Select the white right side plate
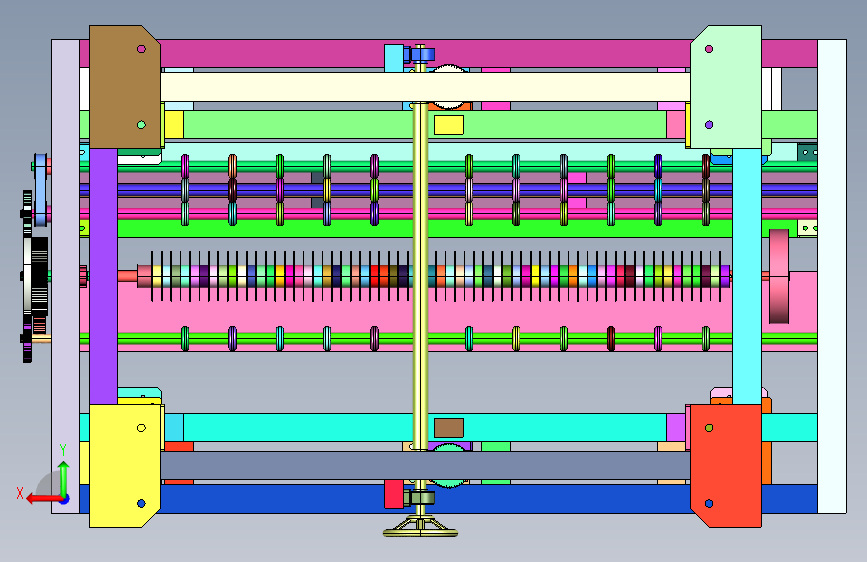867x562 pixels. [x=832, y=277]
